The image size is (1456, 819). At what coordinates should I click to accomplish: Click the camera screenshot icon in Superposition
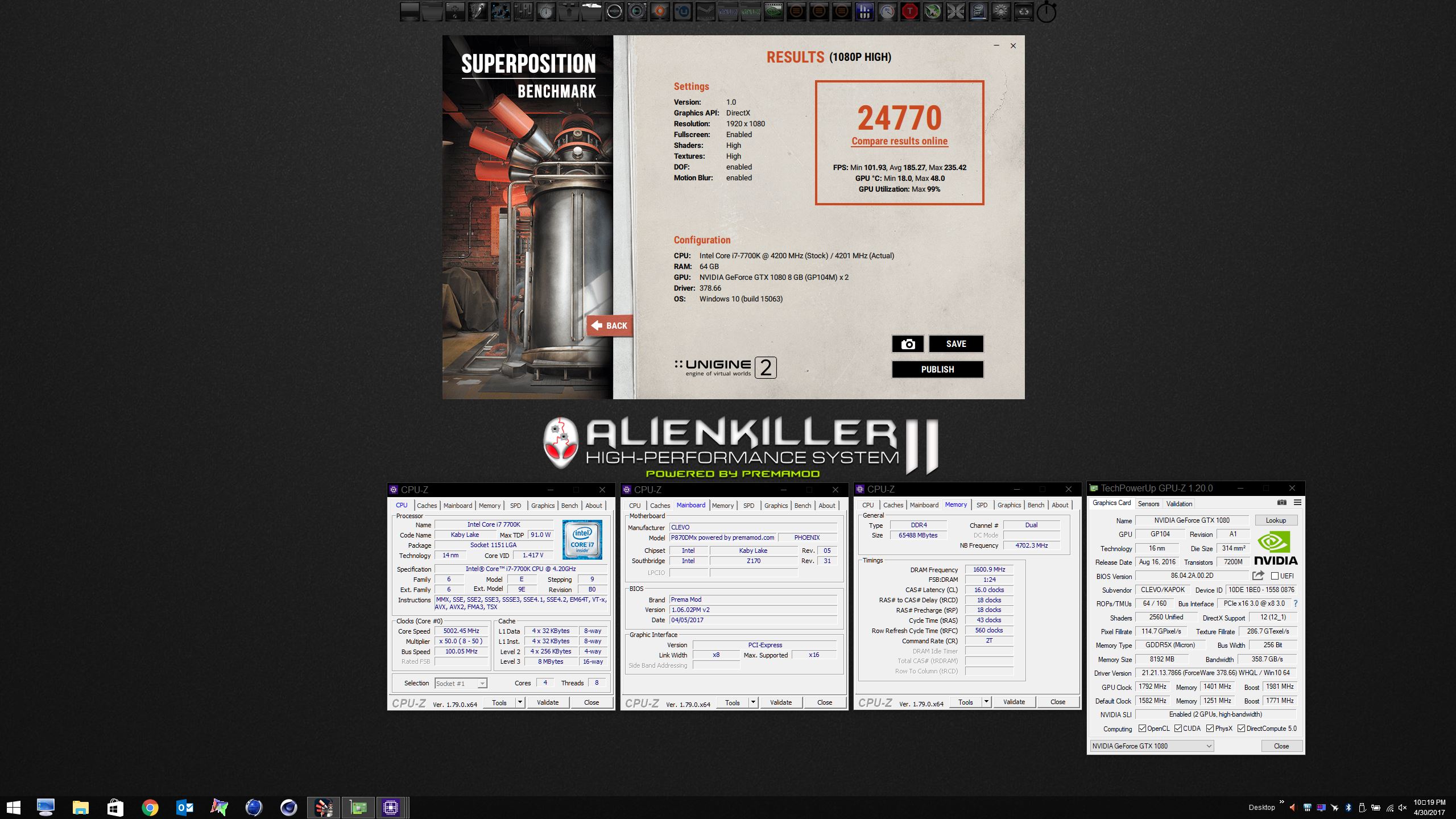click(x=908, y=344)
